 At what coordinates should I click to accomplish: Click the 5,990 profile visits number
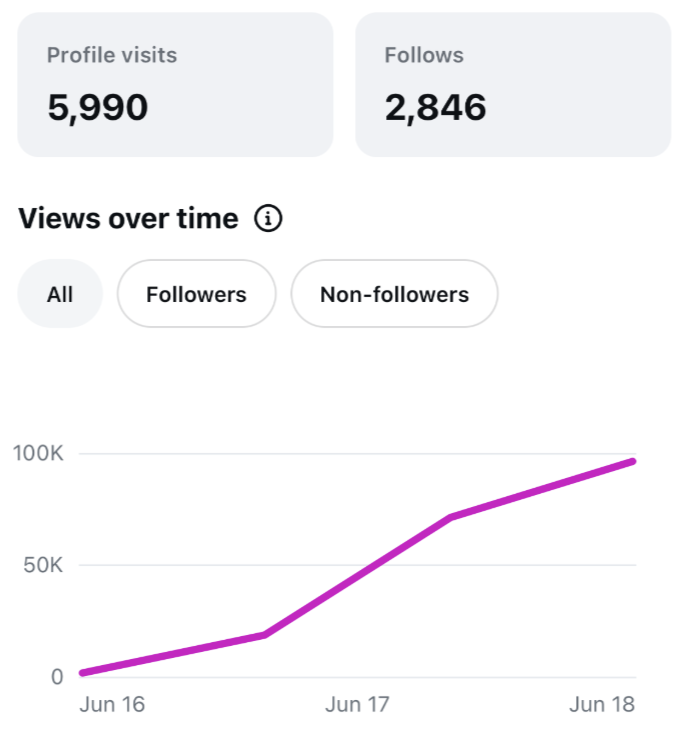tap(98, 108)
